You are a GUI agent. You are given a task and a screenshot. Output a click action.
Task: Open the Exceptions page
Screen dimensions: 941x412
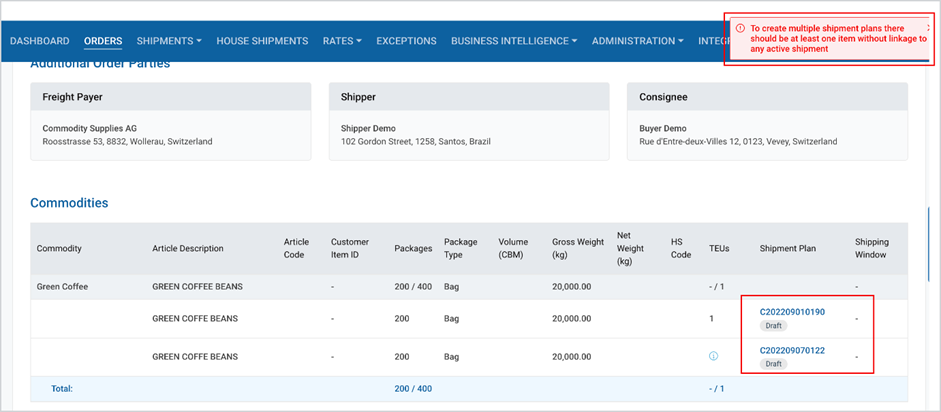click(406, 41)
